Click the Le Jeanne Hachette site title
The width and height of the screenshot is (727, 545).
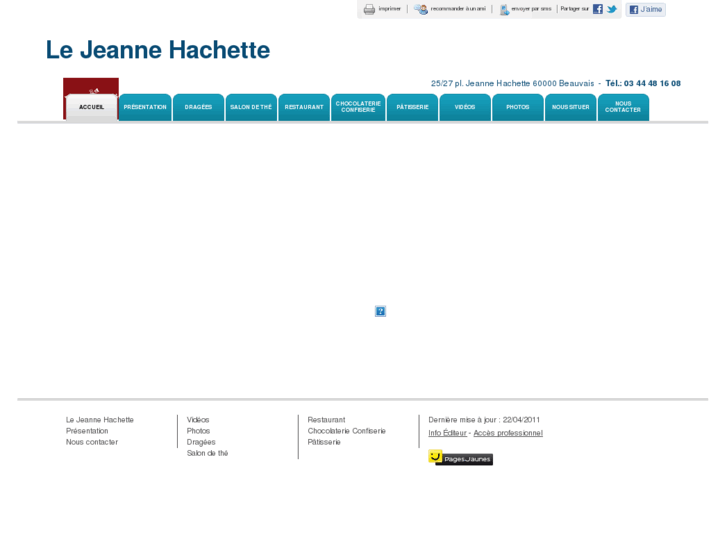(158, 50)
